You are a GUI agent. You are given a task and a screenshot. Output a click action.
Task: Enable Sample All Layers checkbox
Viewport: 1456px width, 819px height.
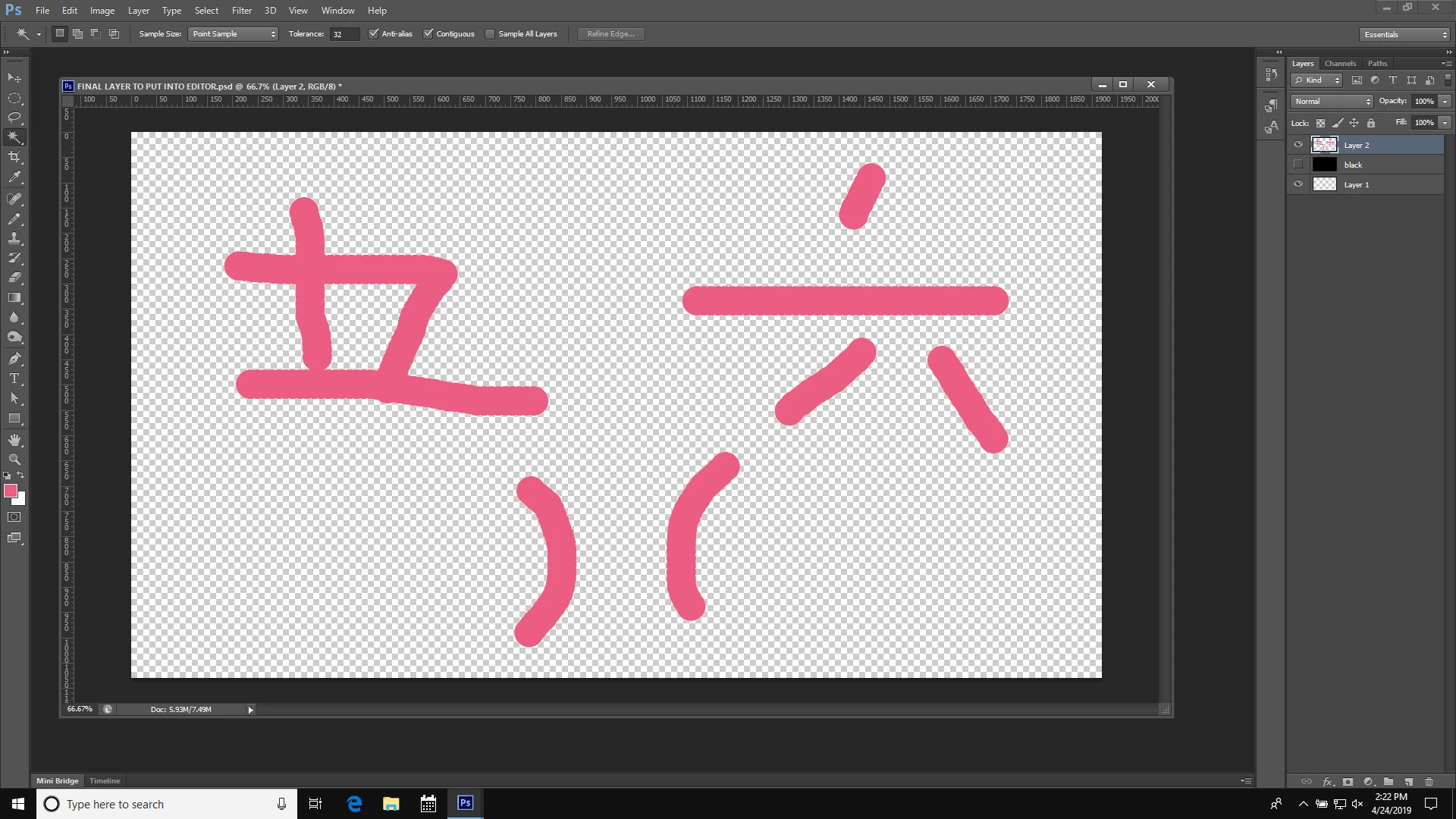point(490,33)
